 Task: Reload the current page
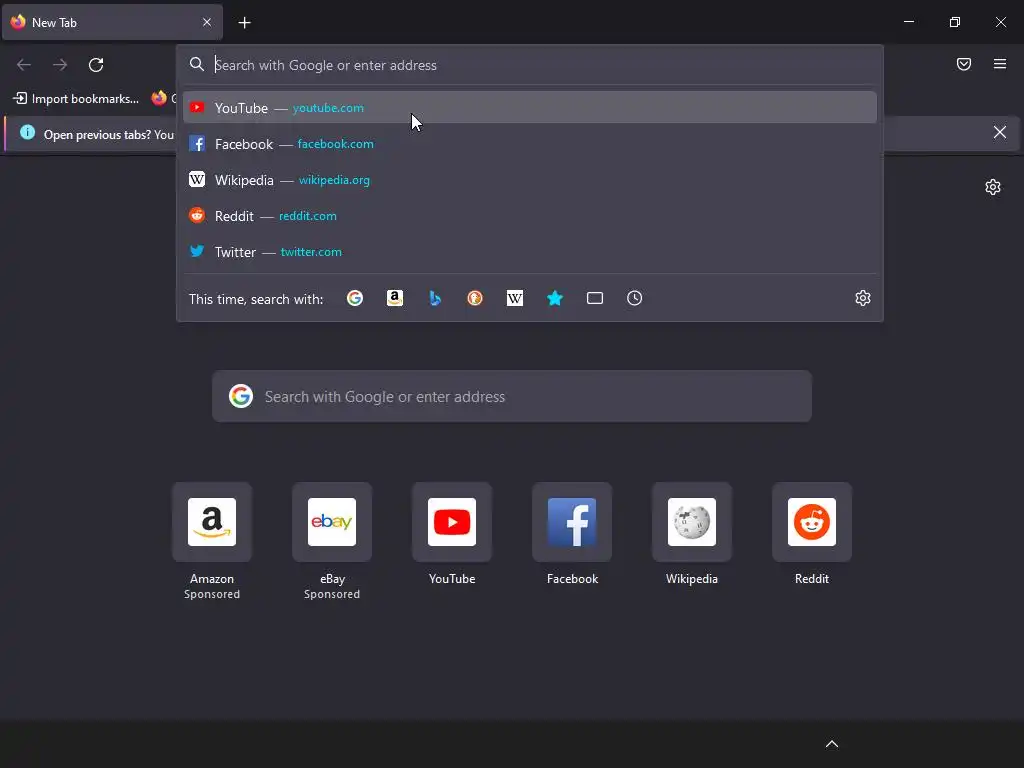point(96,65)
